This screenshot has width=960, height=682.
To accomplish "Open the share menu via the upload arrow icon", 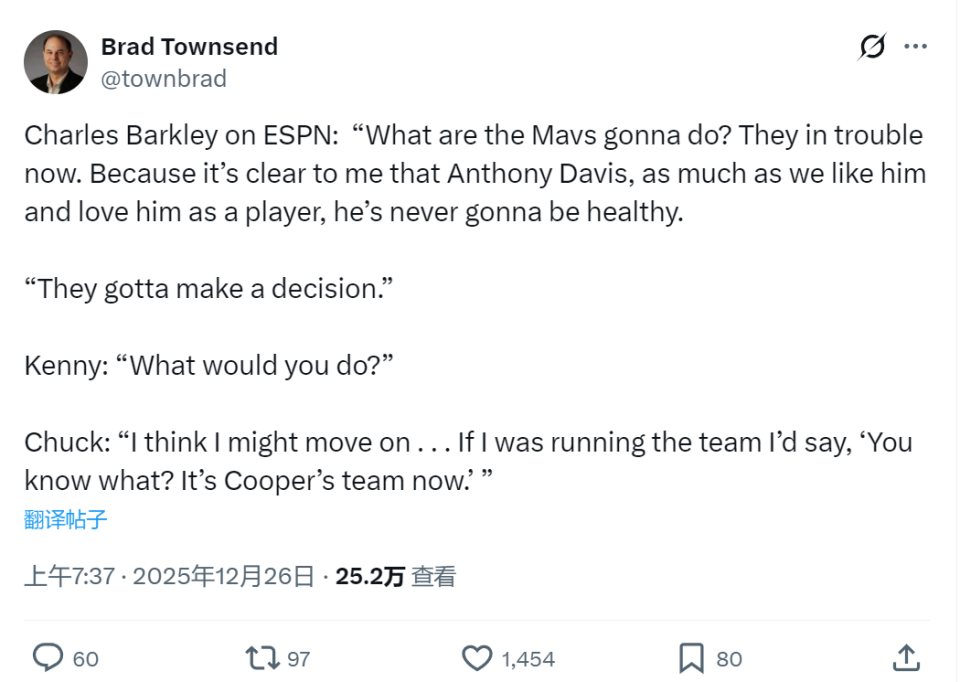I will (905, 657).
